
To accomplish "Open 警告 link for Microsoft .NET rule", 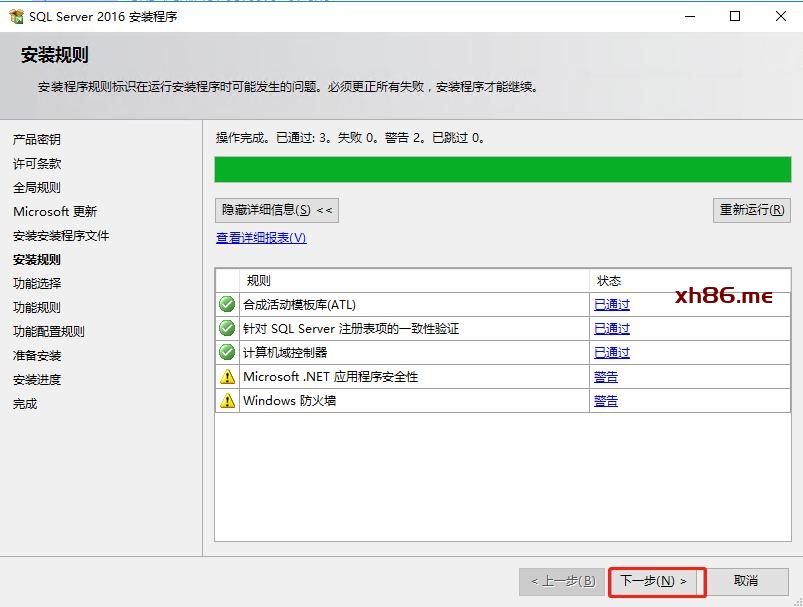I will (606, 377).
